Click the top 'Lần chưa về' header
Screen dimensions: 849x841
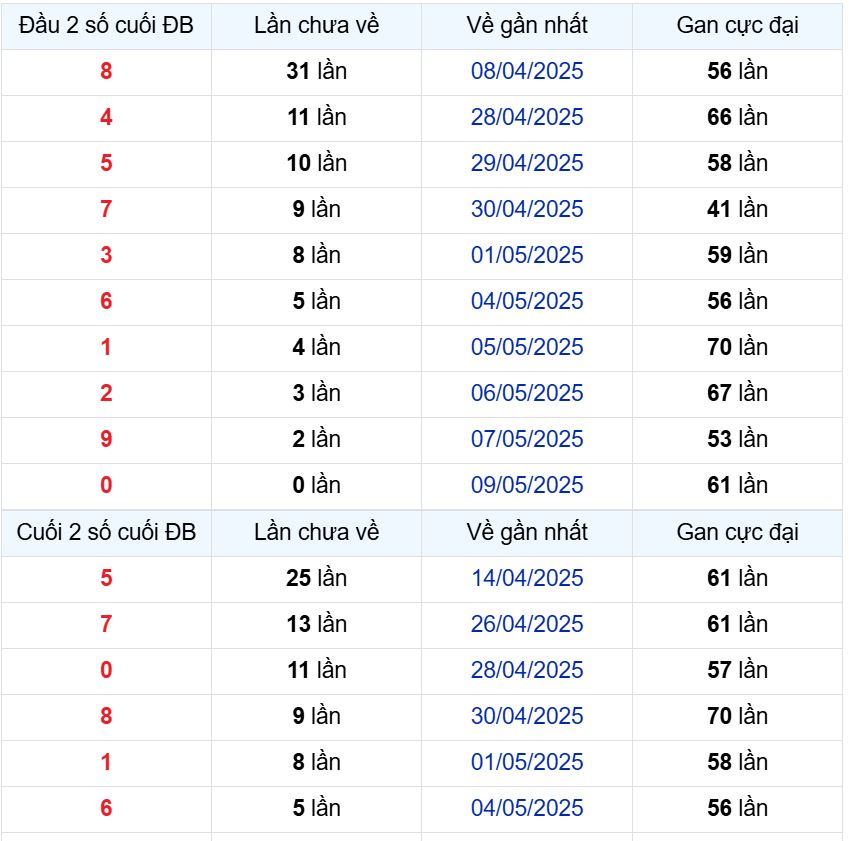[317, 25]
